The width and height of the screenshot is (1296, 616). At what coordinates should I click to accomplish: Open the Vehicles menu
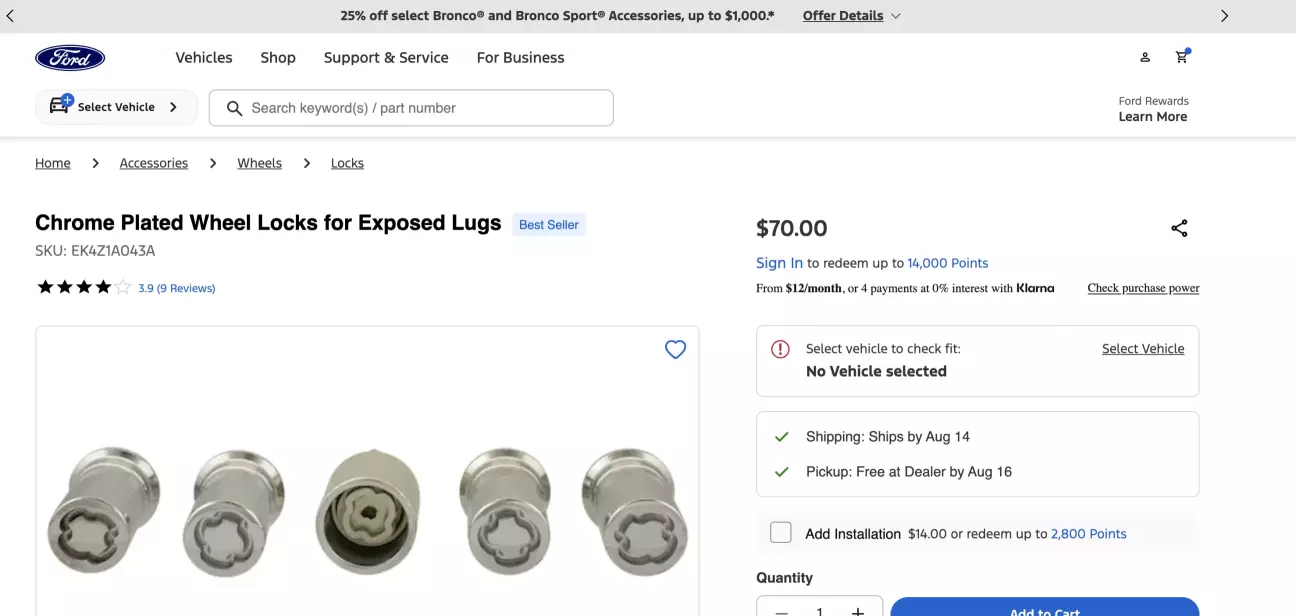tap(204, 58)
